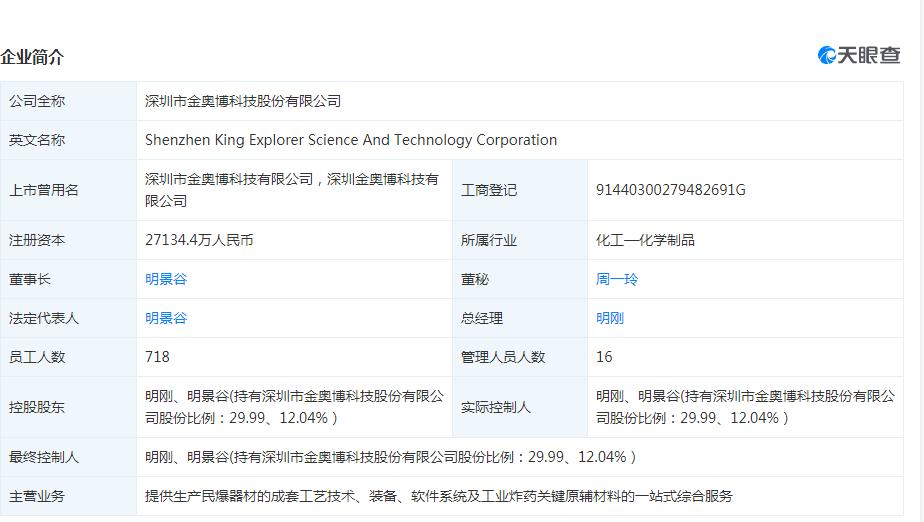Click the 天眼查 brand text

click(x=869, y=55)
